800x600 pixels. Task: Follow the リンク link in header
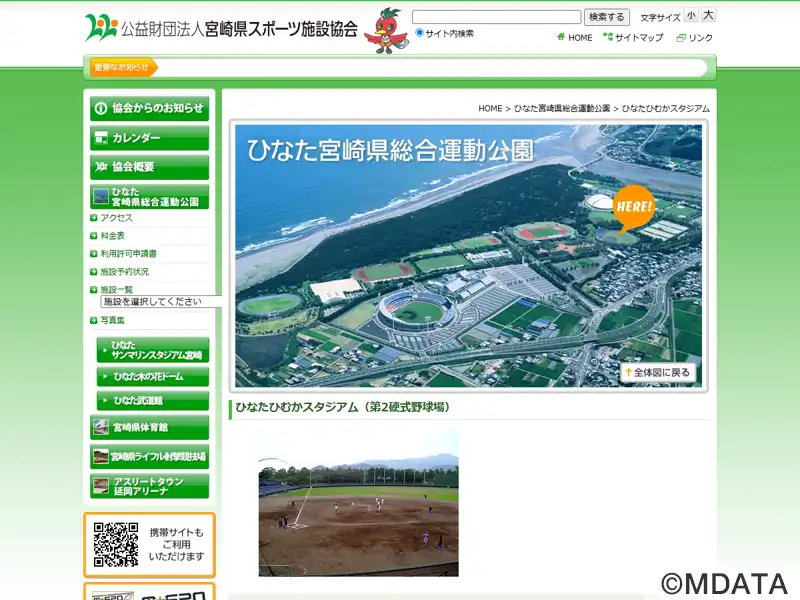pyautogui.click(x=700, y=38)
